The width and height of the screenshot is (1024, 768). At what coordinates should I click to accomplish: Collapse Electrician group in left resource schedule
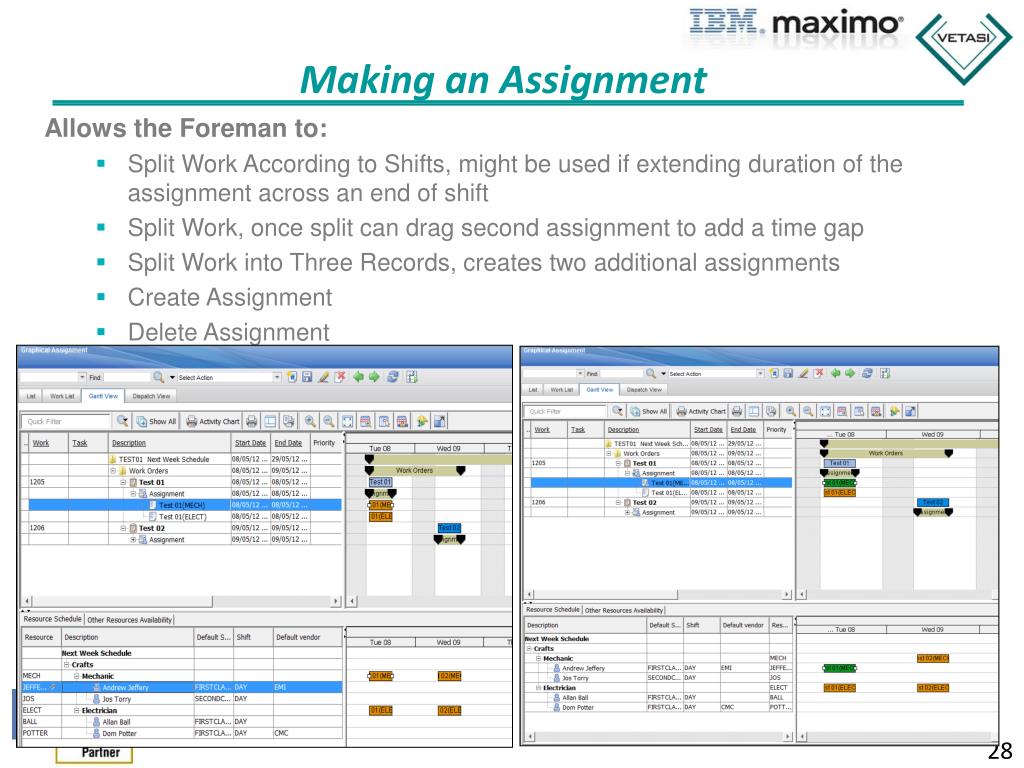76,711
